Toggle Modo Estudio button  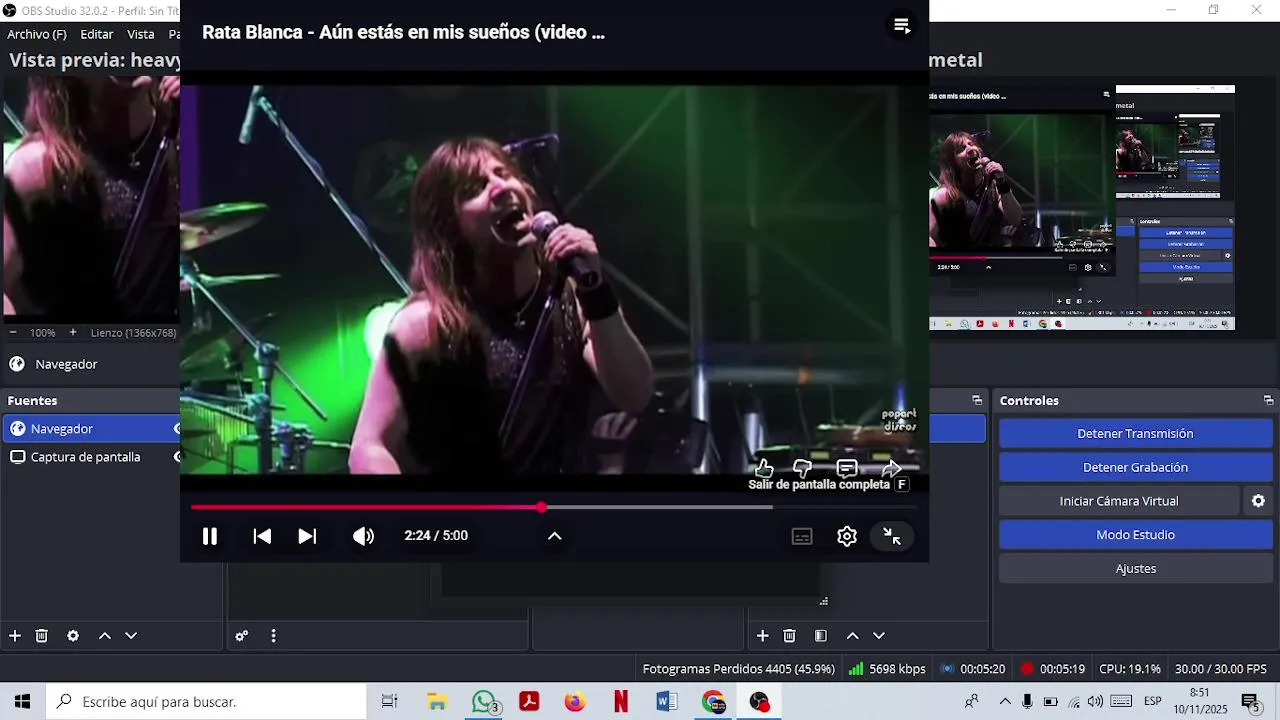[1135, 535]
